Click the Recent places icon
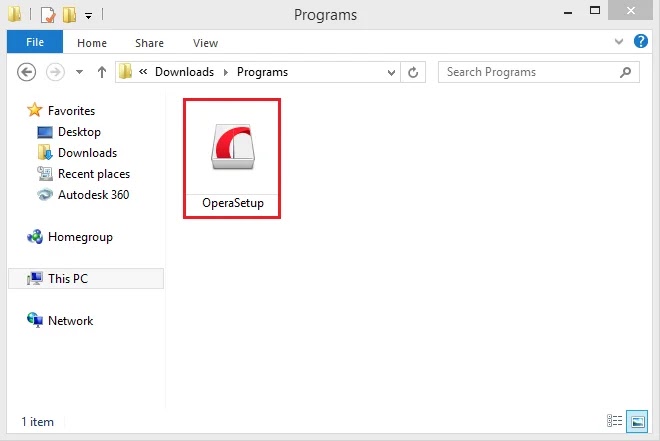The width and height of the screenshot is (660, 441). (45, 173)
